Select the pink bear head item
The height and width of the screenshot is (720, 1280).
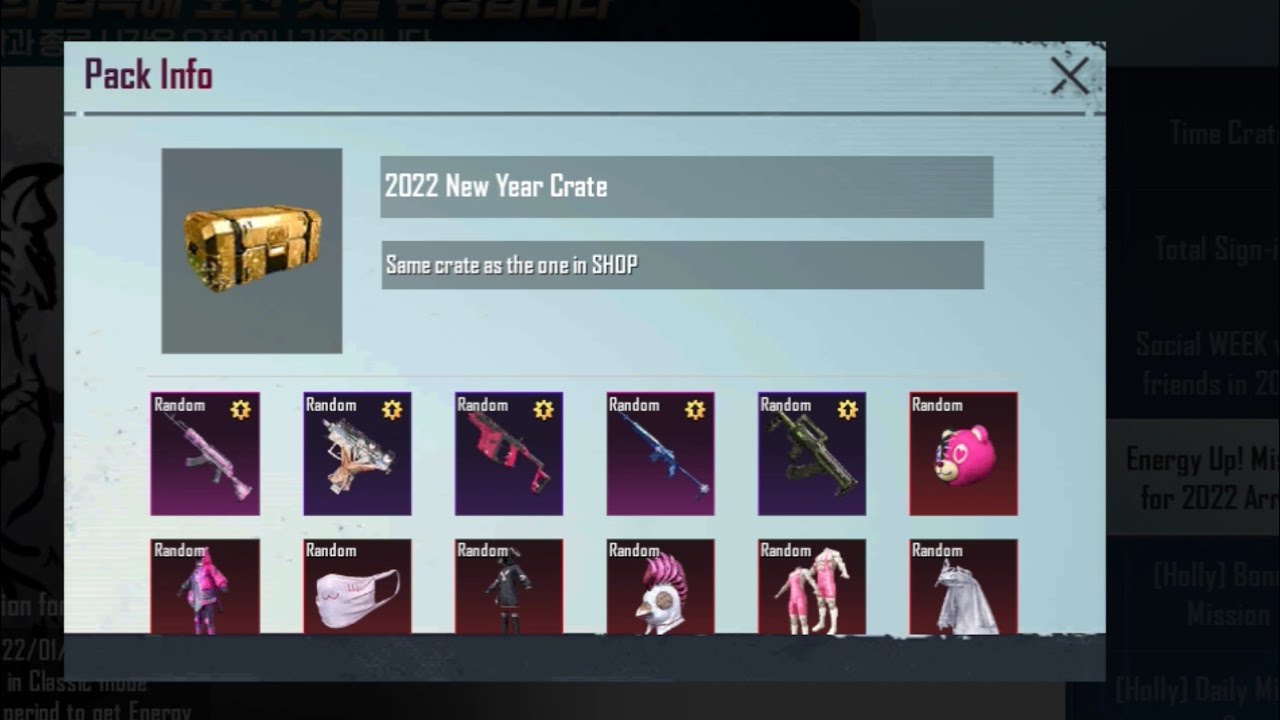tap(963, 454)
